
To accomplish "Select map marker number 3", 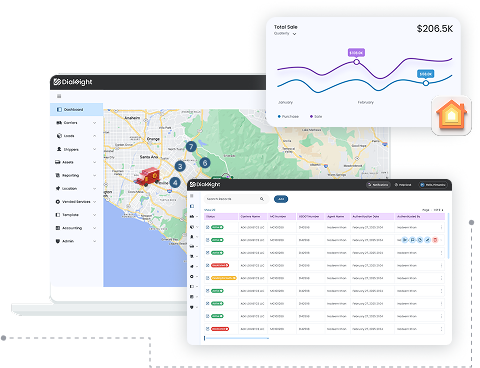I will (180, 166).
